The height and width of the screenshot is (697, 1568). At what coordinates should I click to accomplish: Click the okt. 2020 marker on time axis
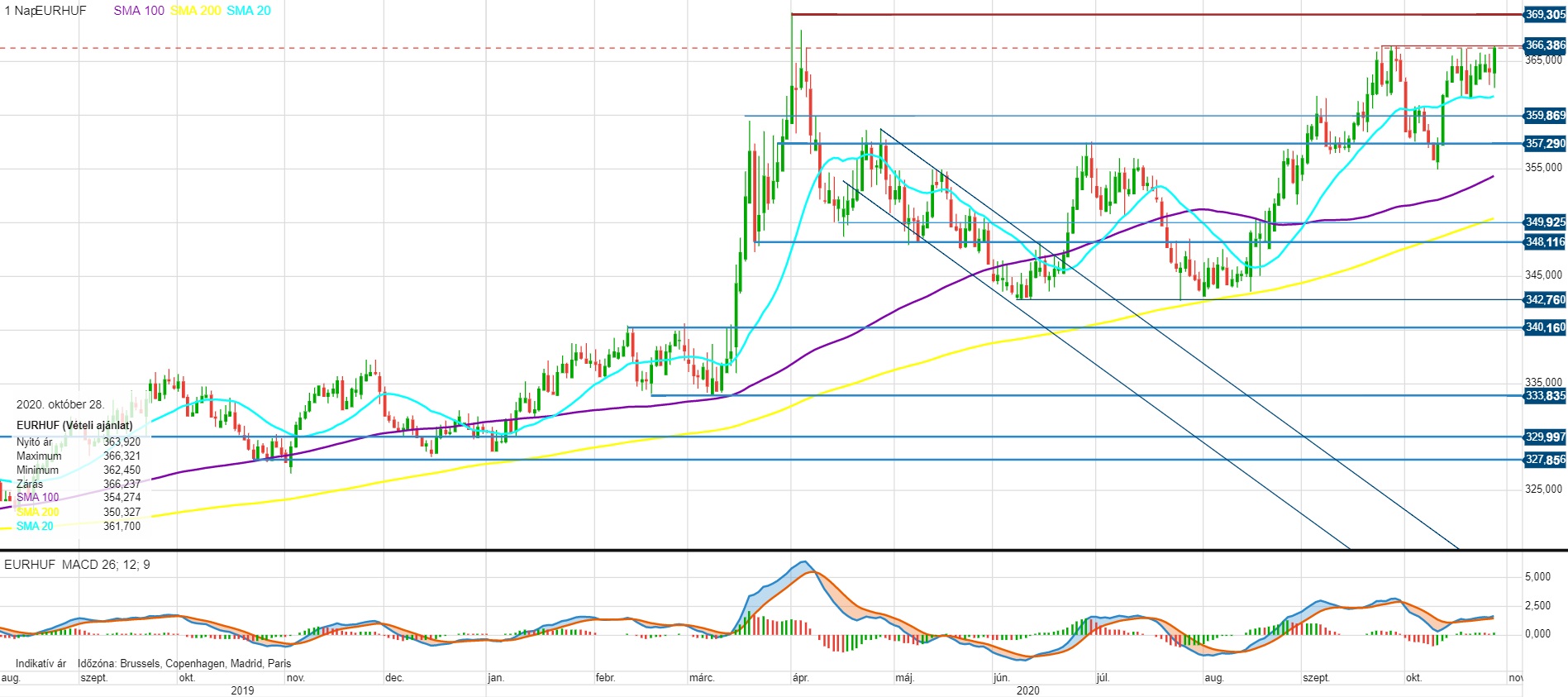pos(1413,678)
